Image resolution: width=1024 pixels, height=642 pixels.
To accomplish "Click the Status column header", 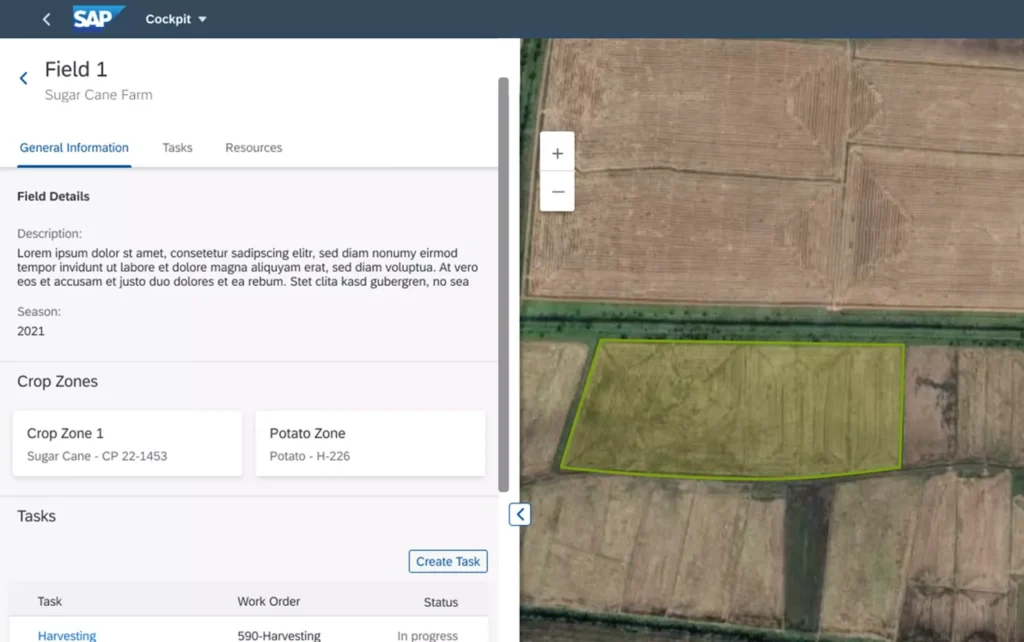I will tap(440, 602).
